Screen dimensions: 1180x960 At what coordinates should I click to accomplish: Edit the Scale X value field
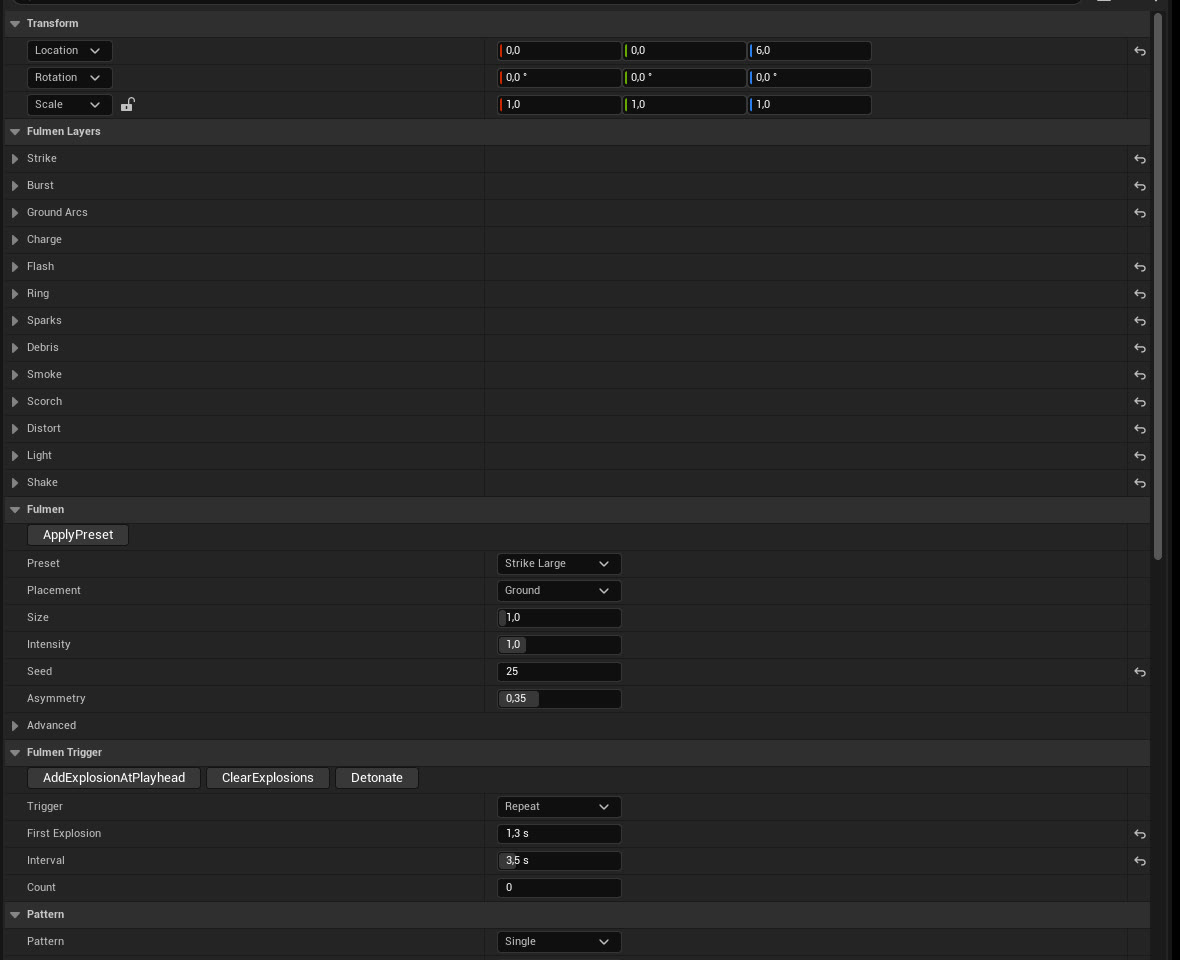pyautogui.click(x=559, y=105)
